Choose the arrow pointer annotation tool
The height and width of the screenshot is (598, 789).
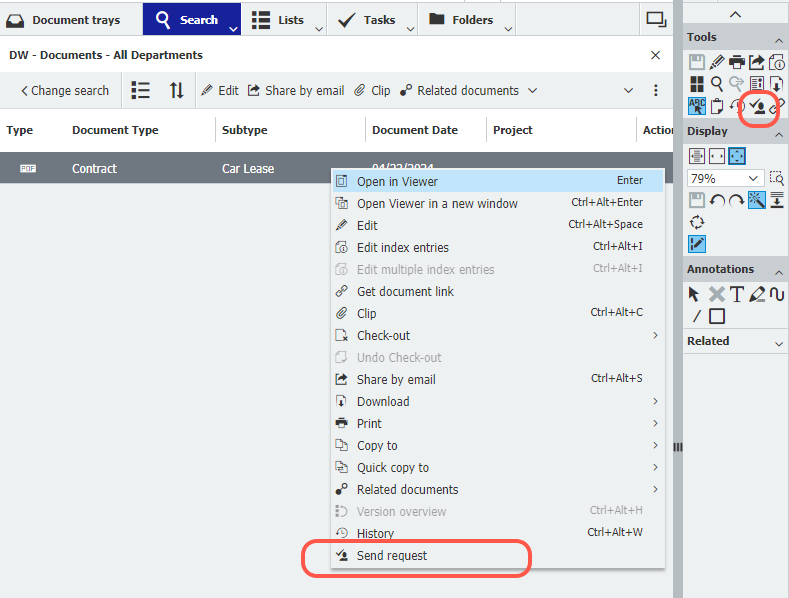pos(694,294)
